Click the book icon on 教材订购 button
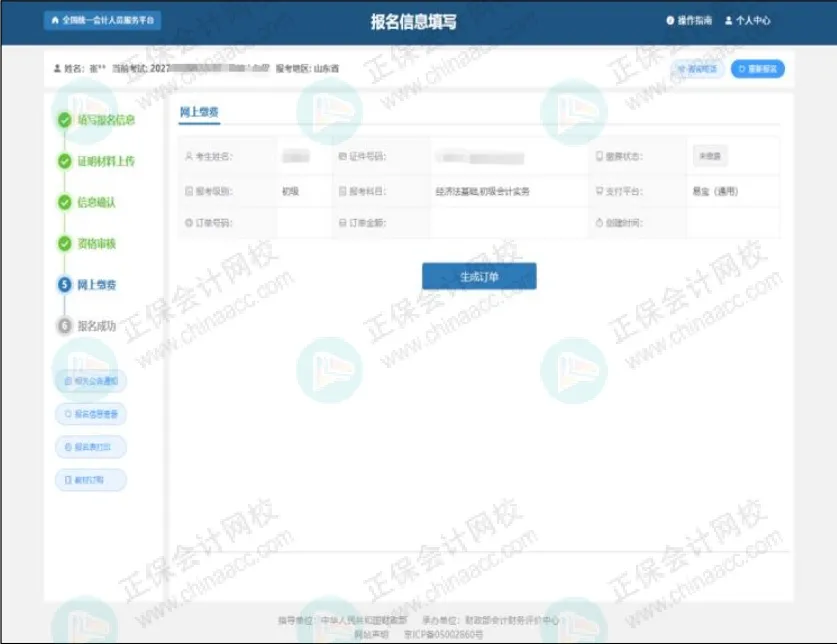837x644 pixels. 67,479
